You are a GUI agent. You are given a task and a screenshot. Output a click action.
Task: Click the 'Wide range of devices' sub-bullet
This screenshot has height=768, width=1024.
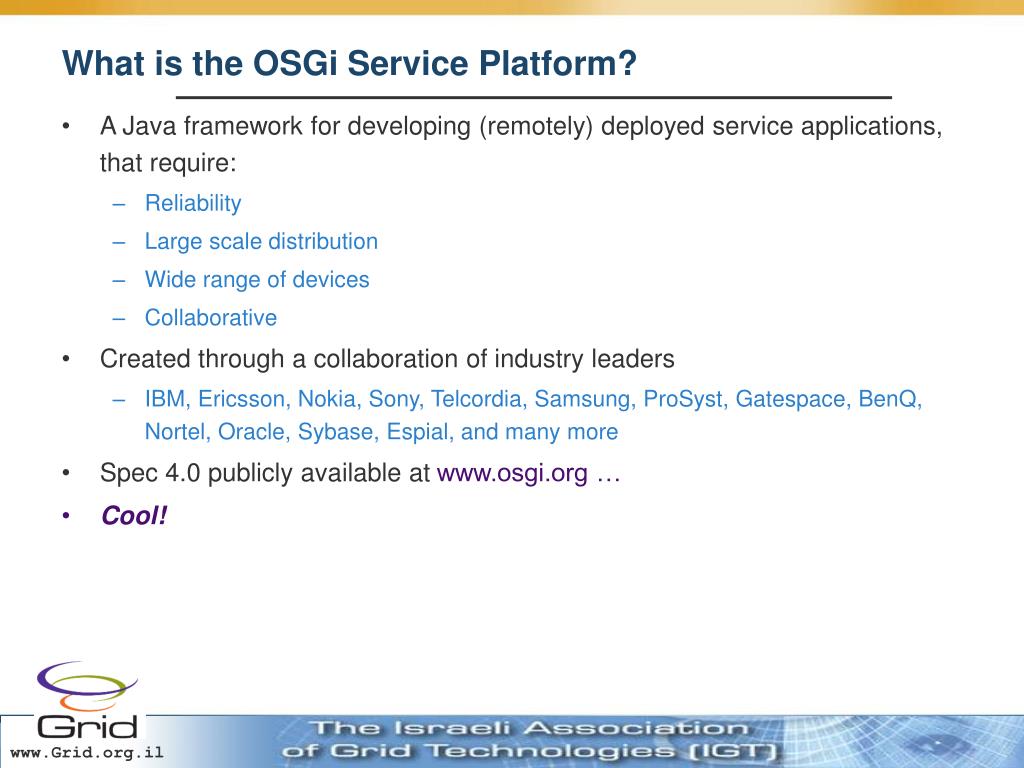tap(257, 280)
